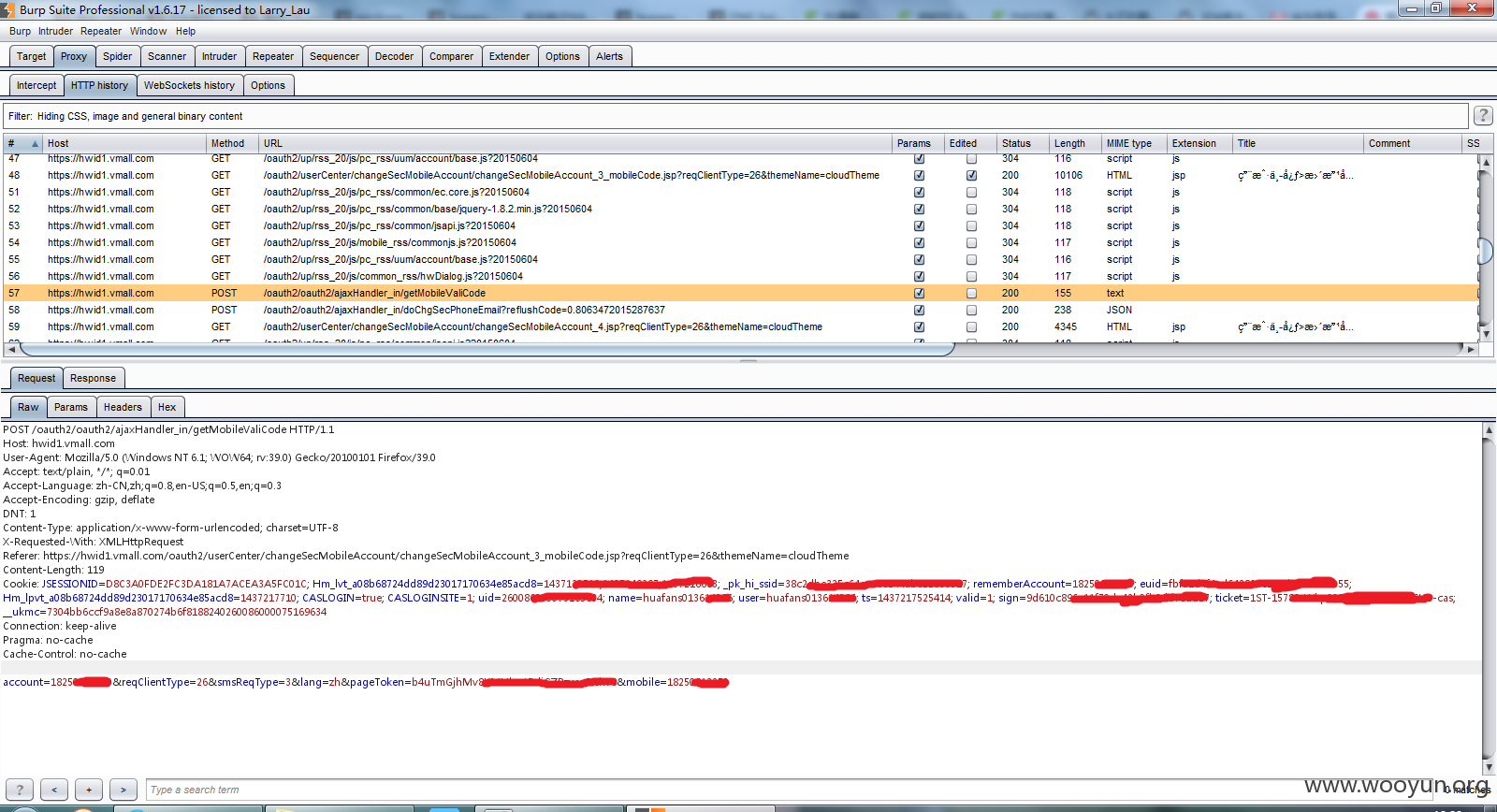Go to next search match arrow
The width and height of the screenshot is (1497, 812).
(124, 790)
